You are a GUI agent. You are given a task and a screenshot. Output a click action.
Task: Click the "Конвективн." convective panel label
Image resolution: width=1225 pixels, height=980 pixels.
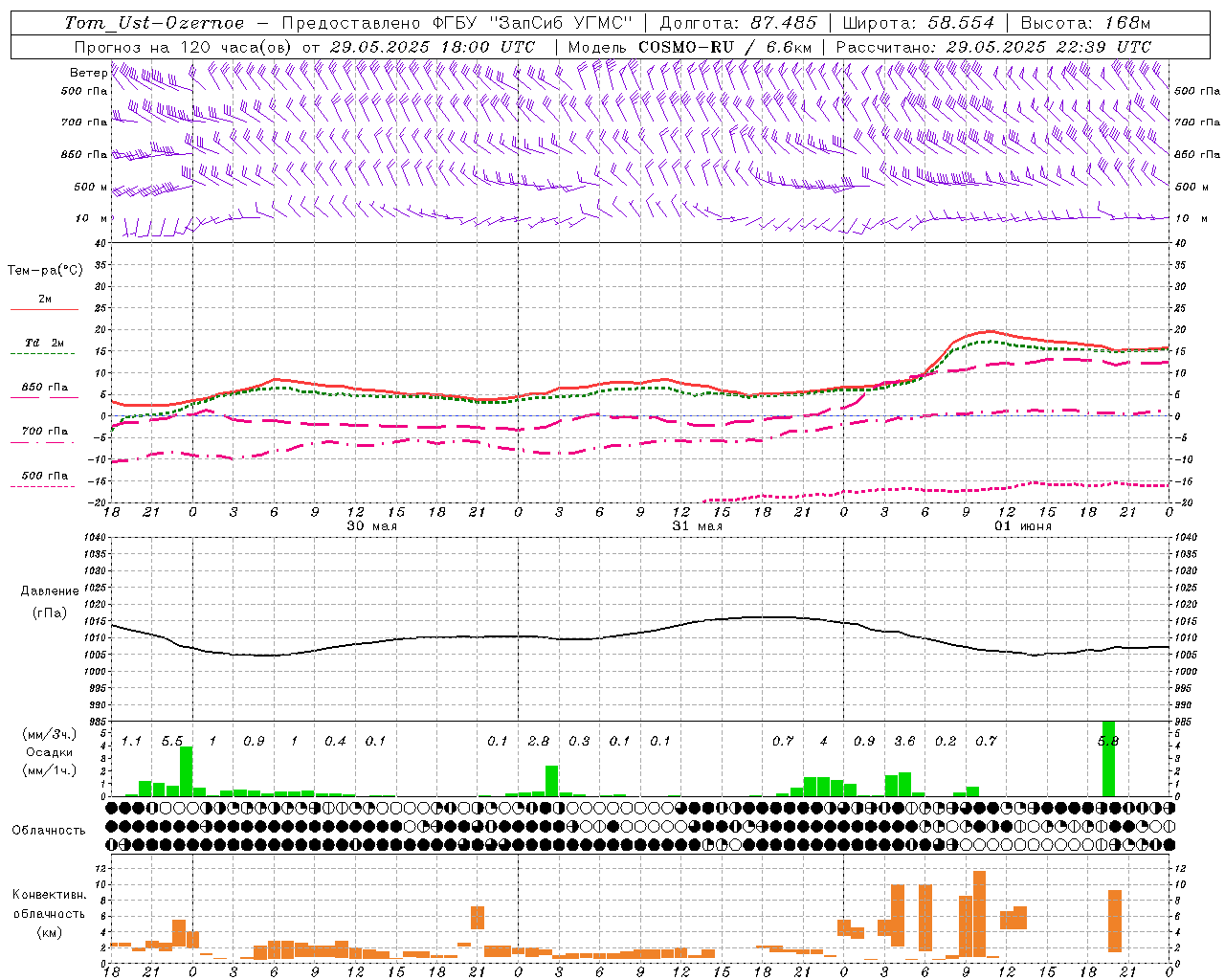[x=48, y=895]
